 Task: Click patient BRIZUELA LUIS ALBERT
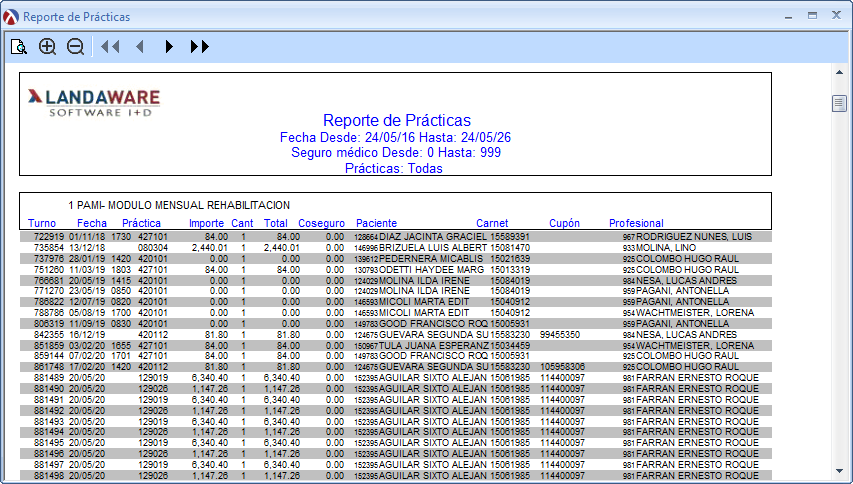pyautogui.click(x=433, y=248)
